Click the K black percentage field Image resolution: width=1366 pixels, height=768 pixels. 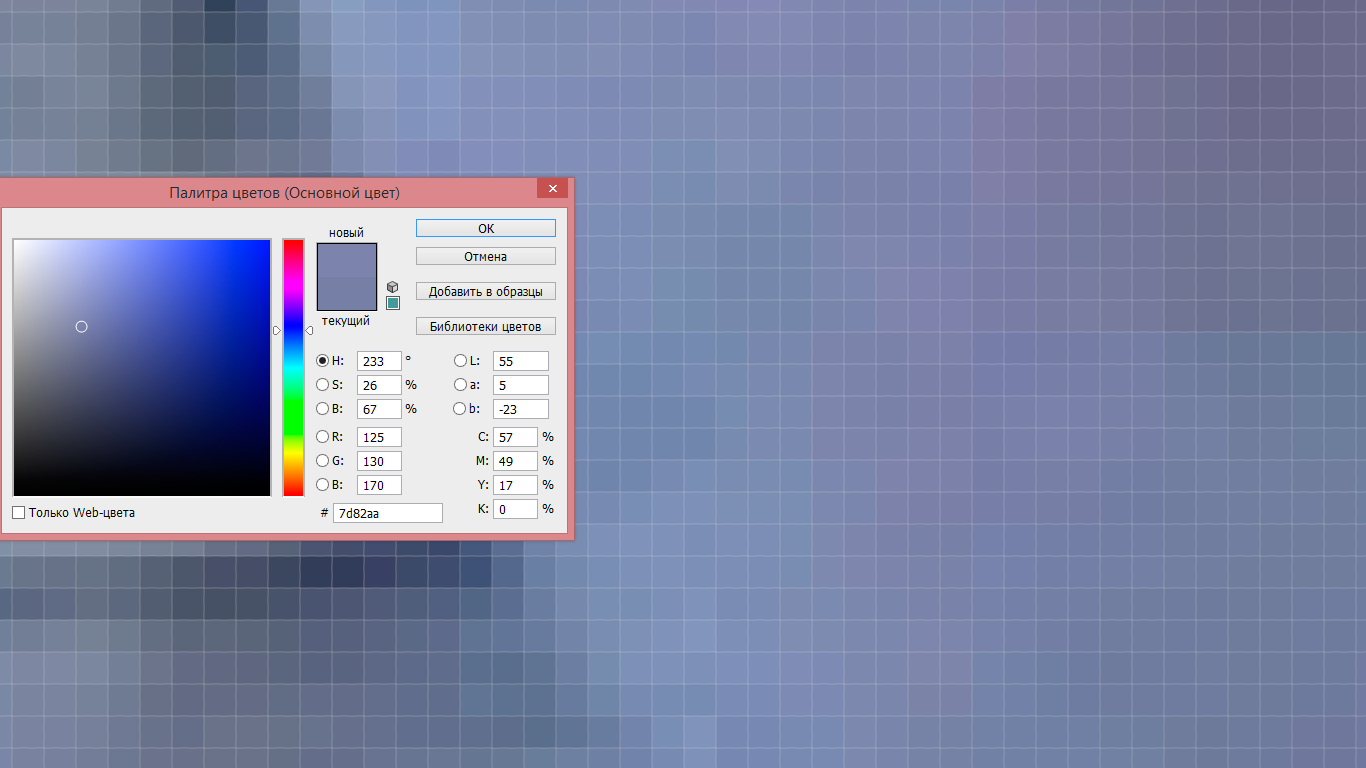pos(514,509)
